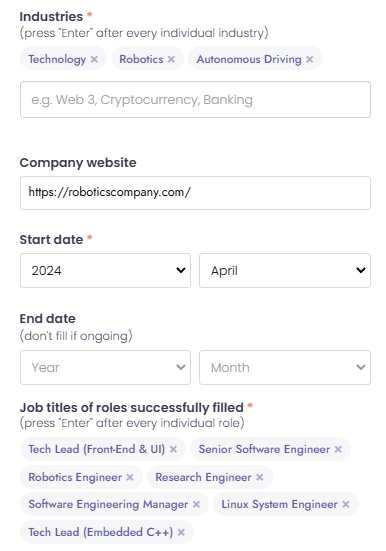Delete Software Engineering Manager role tag
Viewport: 386px width, 551px height.
pos(196,504)
